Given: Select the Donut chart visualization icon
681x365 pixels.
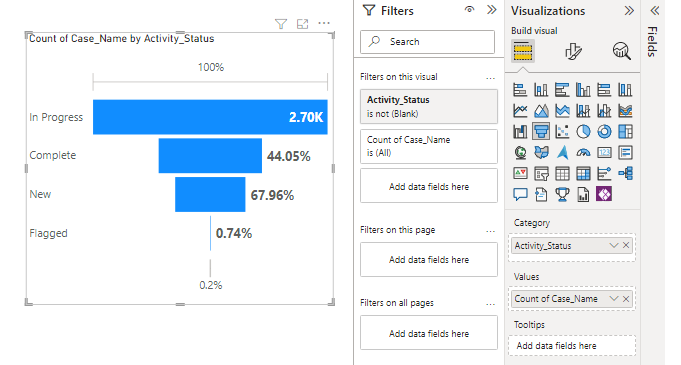Looking at the screenshot, I should [x=604, y=132].
